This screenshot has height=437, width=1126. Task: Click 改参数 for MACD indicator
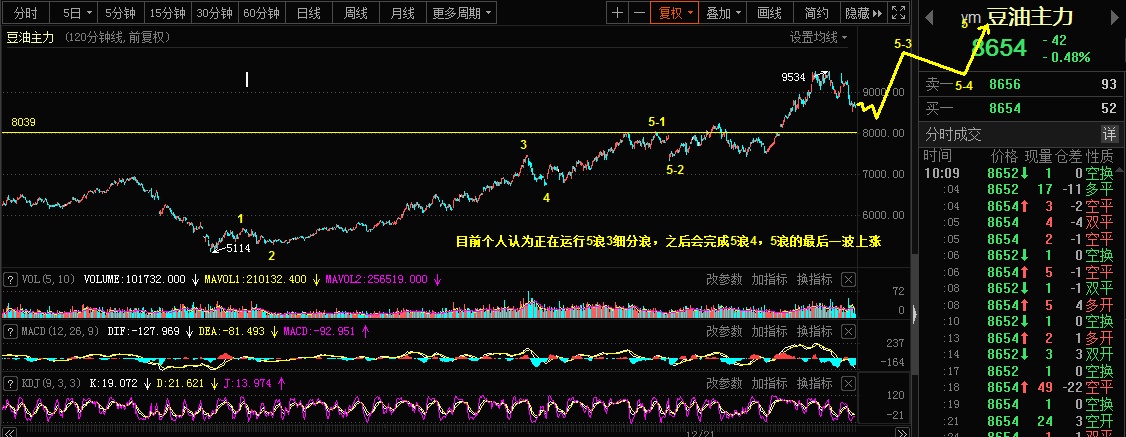coord(724,332)
